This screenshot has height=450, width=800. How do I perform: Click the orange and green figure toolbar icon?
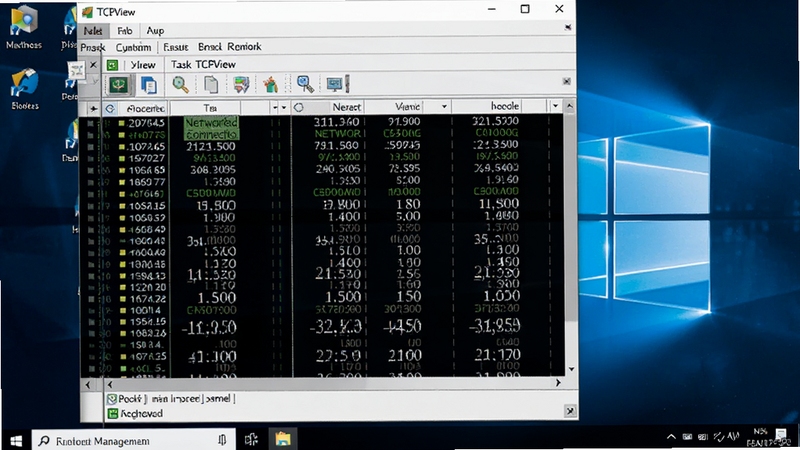pyautogui.click(x=270, y=84)
